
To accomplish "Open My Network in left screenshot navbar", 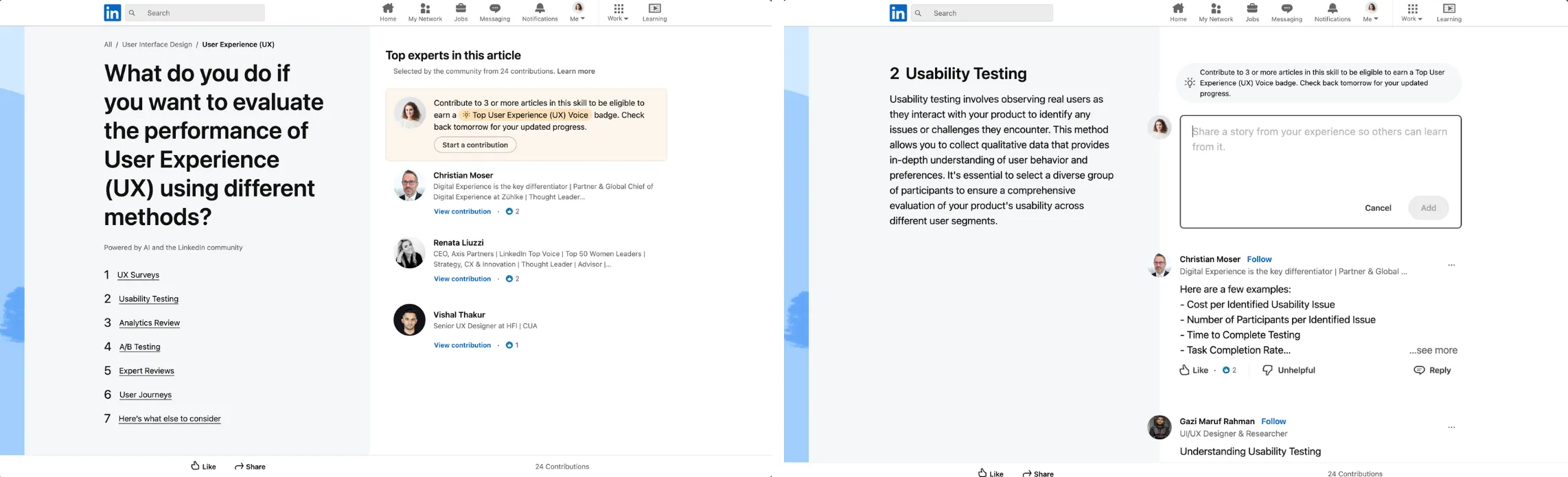I will coord(425,12).
